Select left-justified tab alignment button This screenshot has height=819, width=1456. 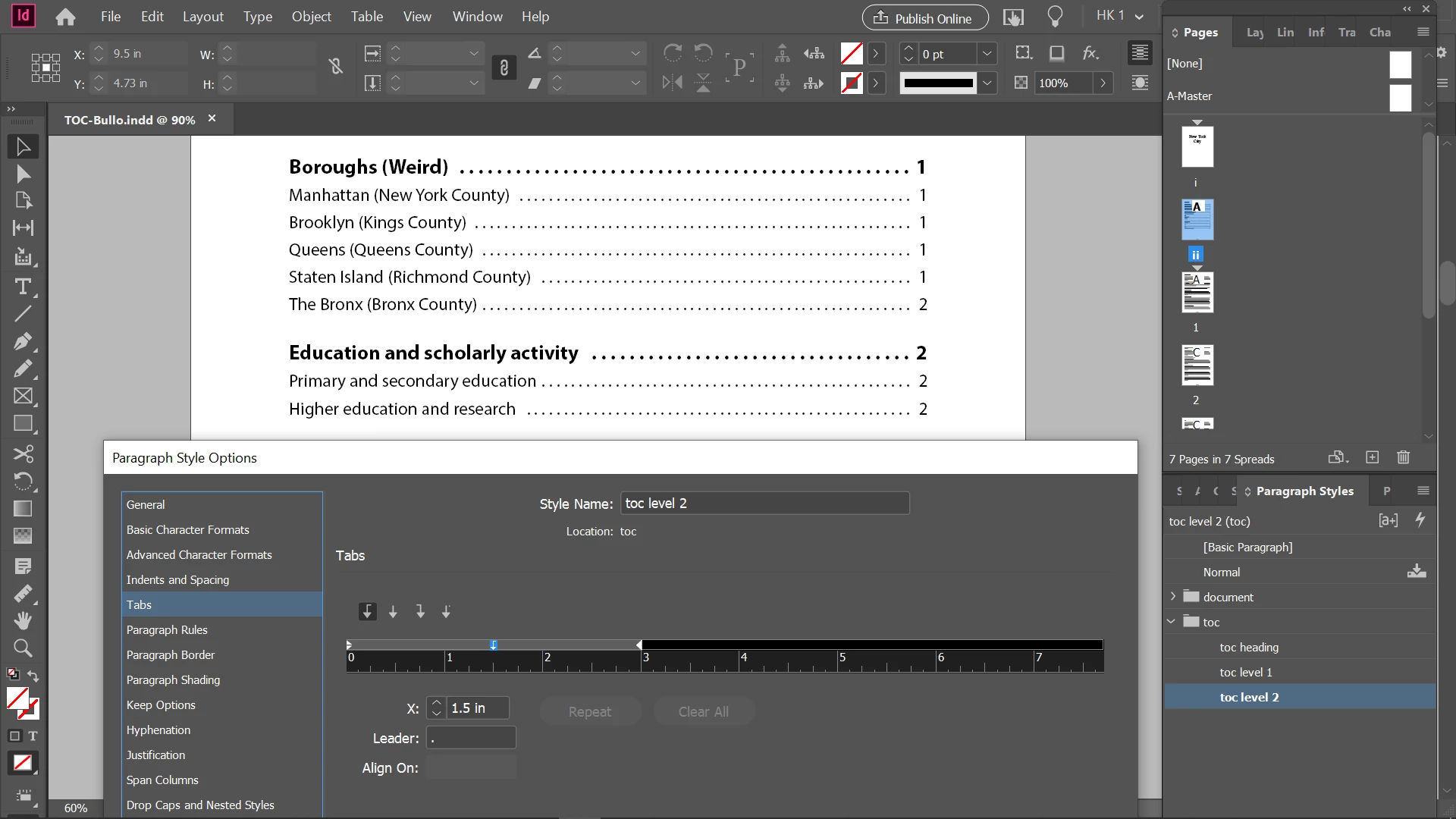pyautogui.click(x=367, y=611)
